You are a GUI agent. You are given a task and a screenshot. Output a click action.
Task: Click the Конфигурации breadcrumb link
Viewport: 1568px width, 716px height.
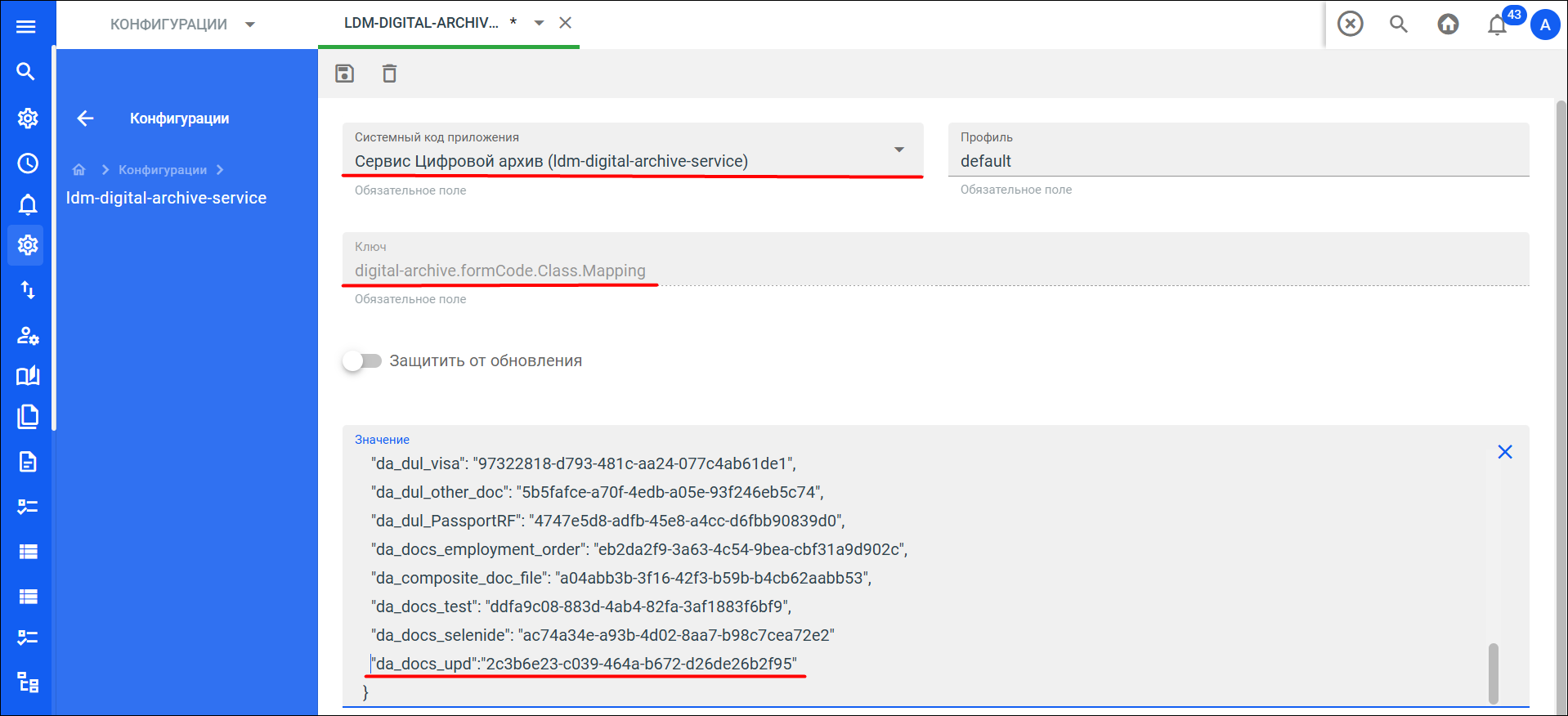163,170
